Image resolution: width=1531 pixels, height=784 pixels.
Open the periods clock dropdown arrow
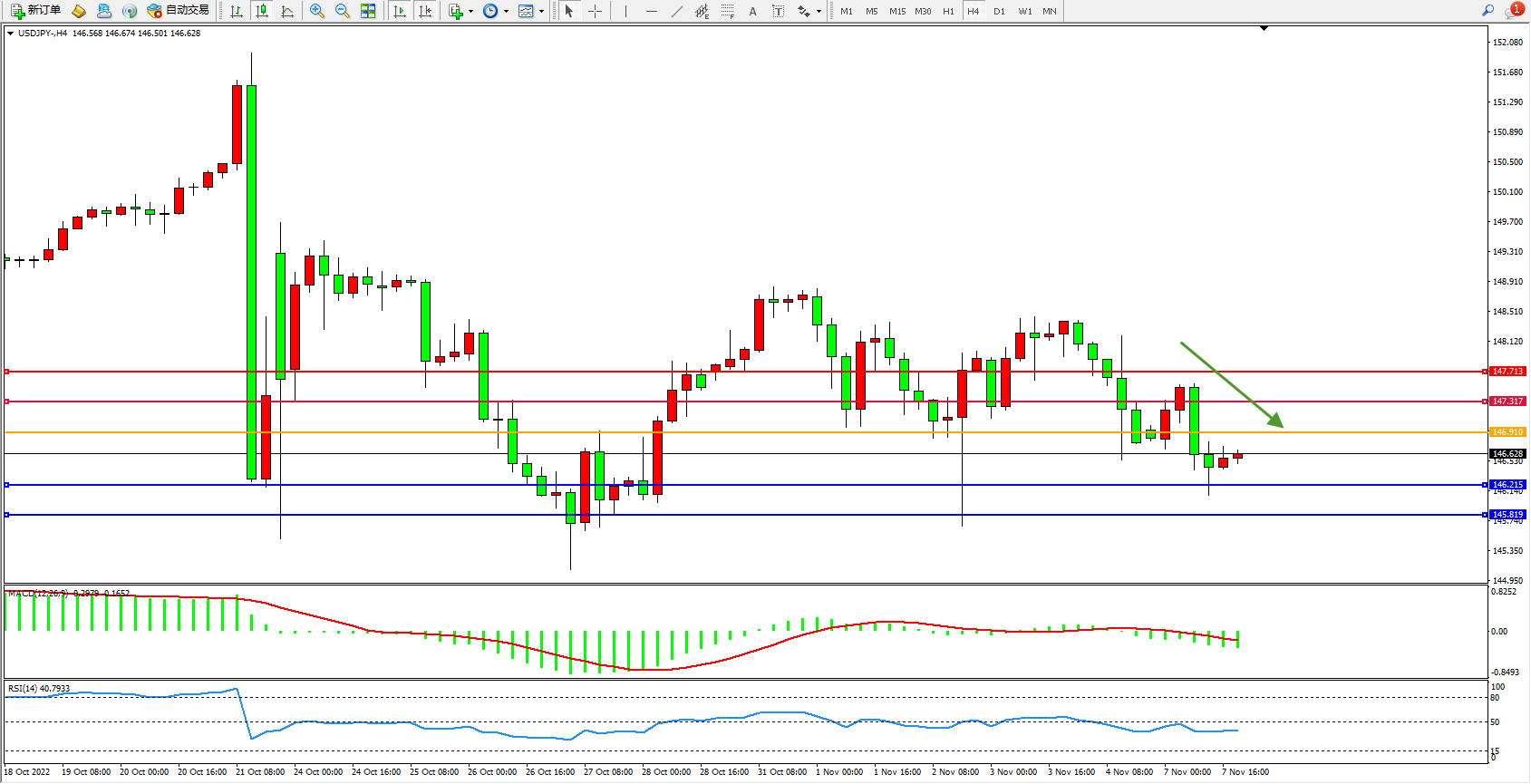tap(506, 12)
